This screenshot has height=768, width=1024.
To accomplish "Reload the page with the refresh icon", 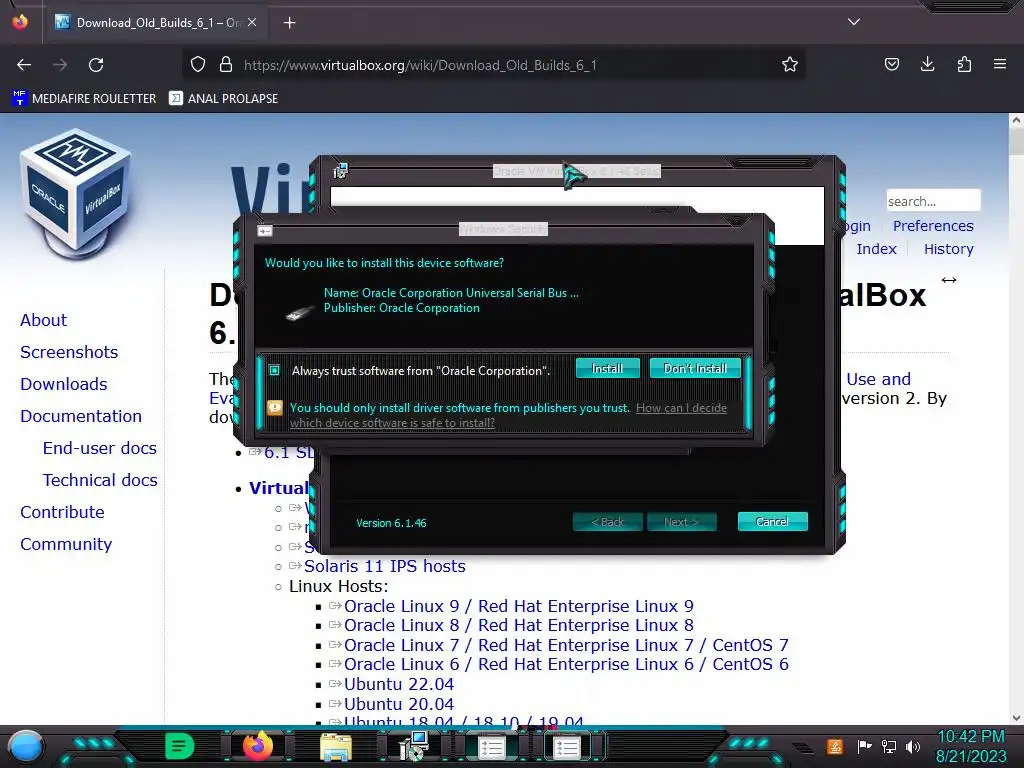I will tap(96, 65).
